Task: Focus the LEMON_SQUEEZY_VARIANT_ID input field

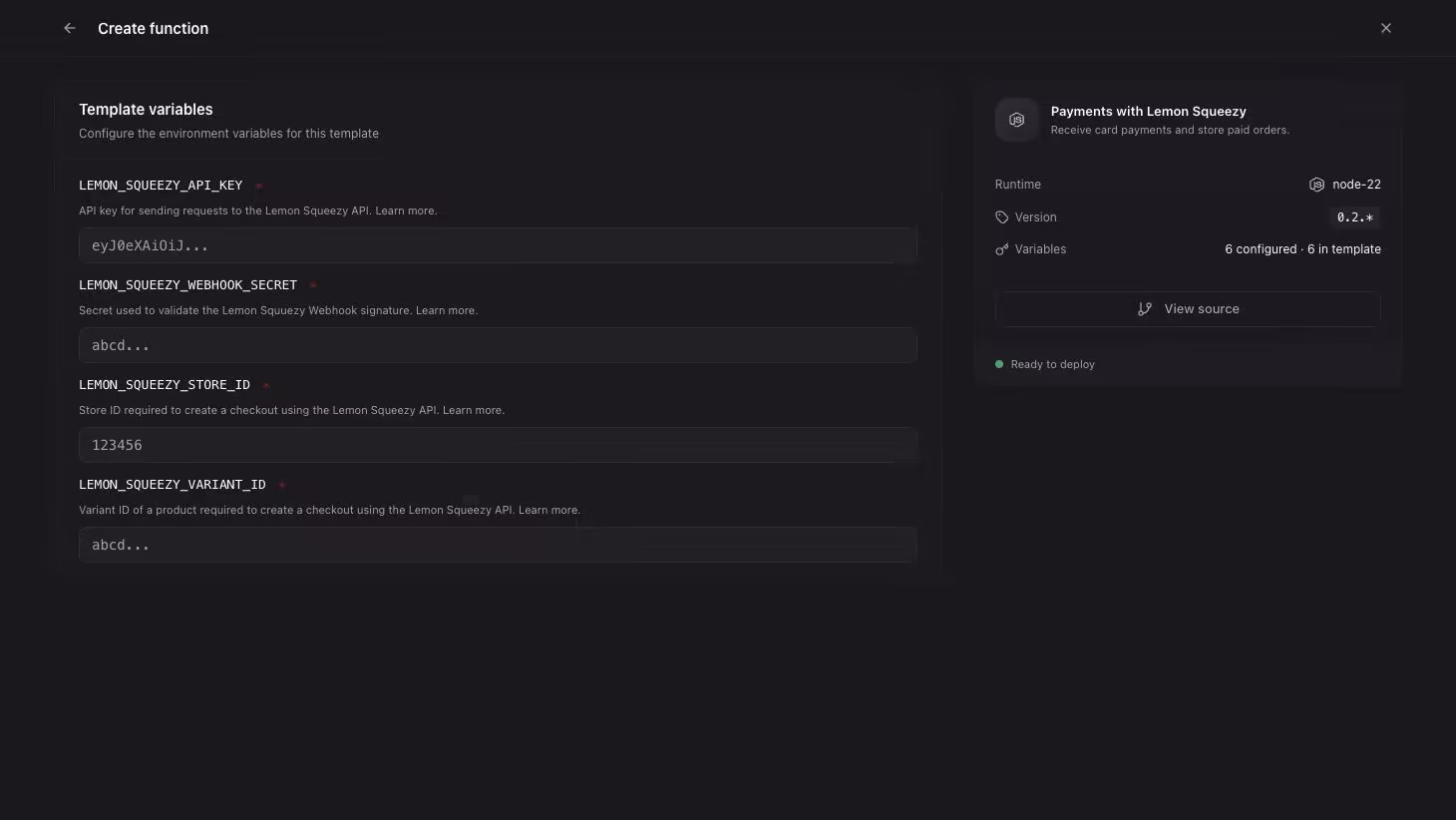Action: tap(498, 545)
